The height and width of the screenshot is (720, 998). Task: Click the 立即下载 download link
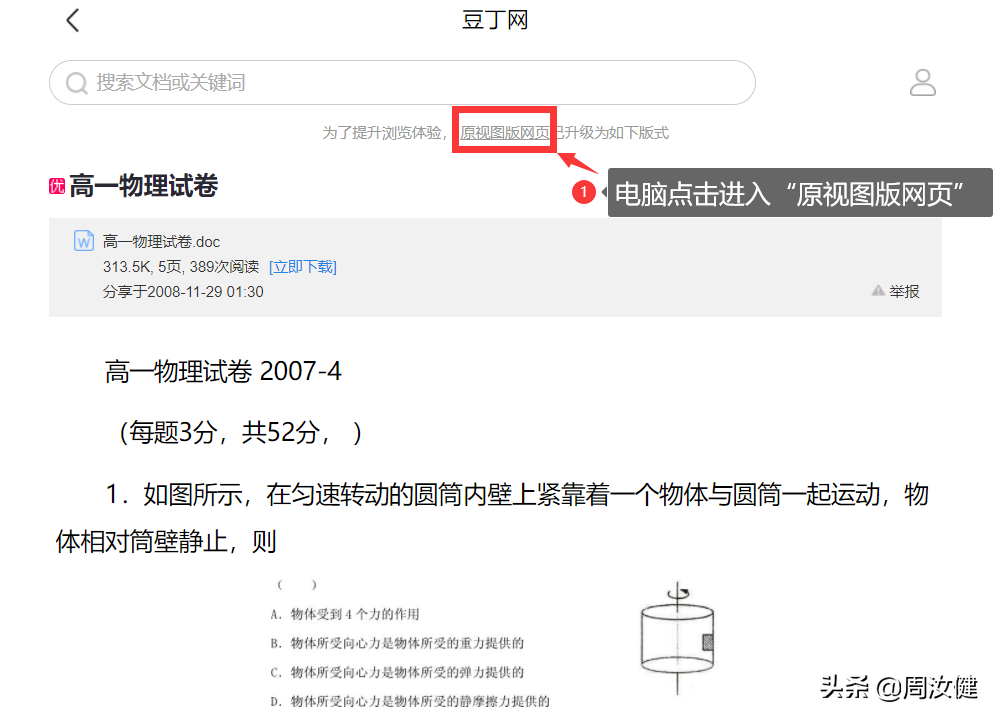(x=303, y=267)
